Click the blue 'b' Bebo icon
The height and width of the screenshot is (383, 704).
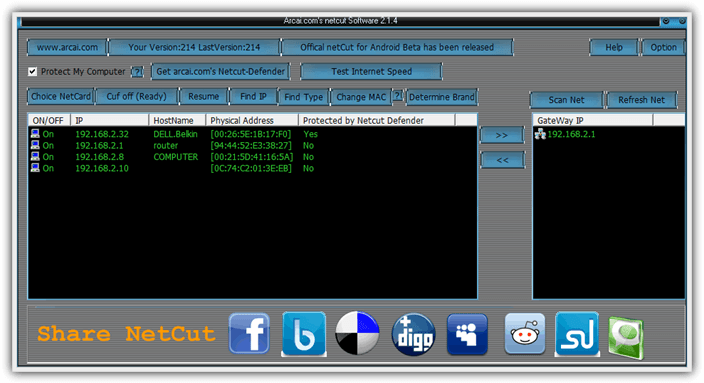(304, 334)
